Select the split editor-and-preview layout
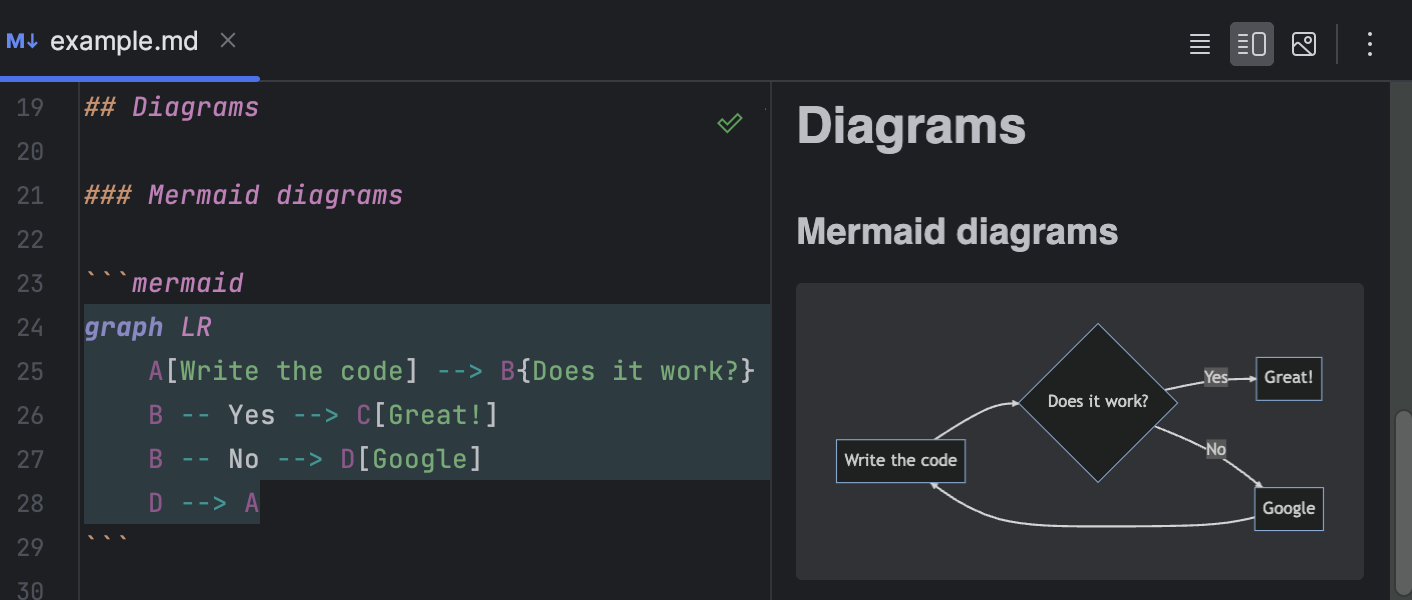The width and height of the screenshot is (1412, 600). point(1251,44)
